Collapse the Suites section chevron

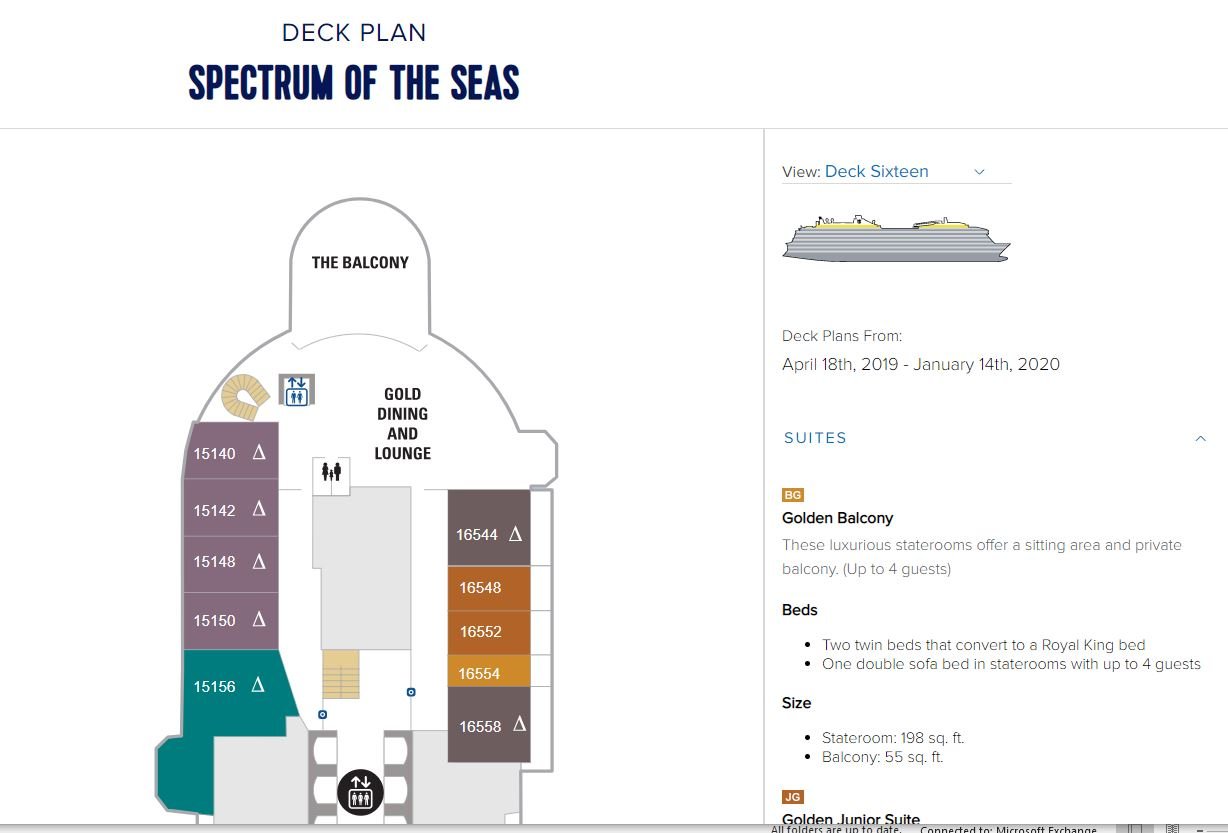pos(1200,438)
